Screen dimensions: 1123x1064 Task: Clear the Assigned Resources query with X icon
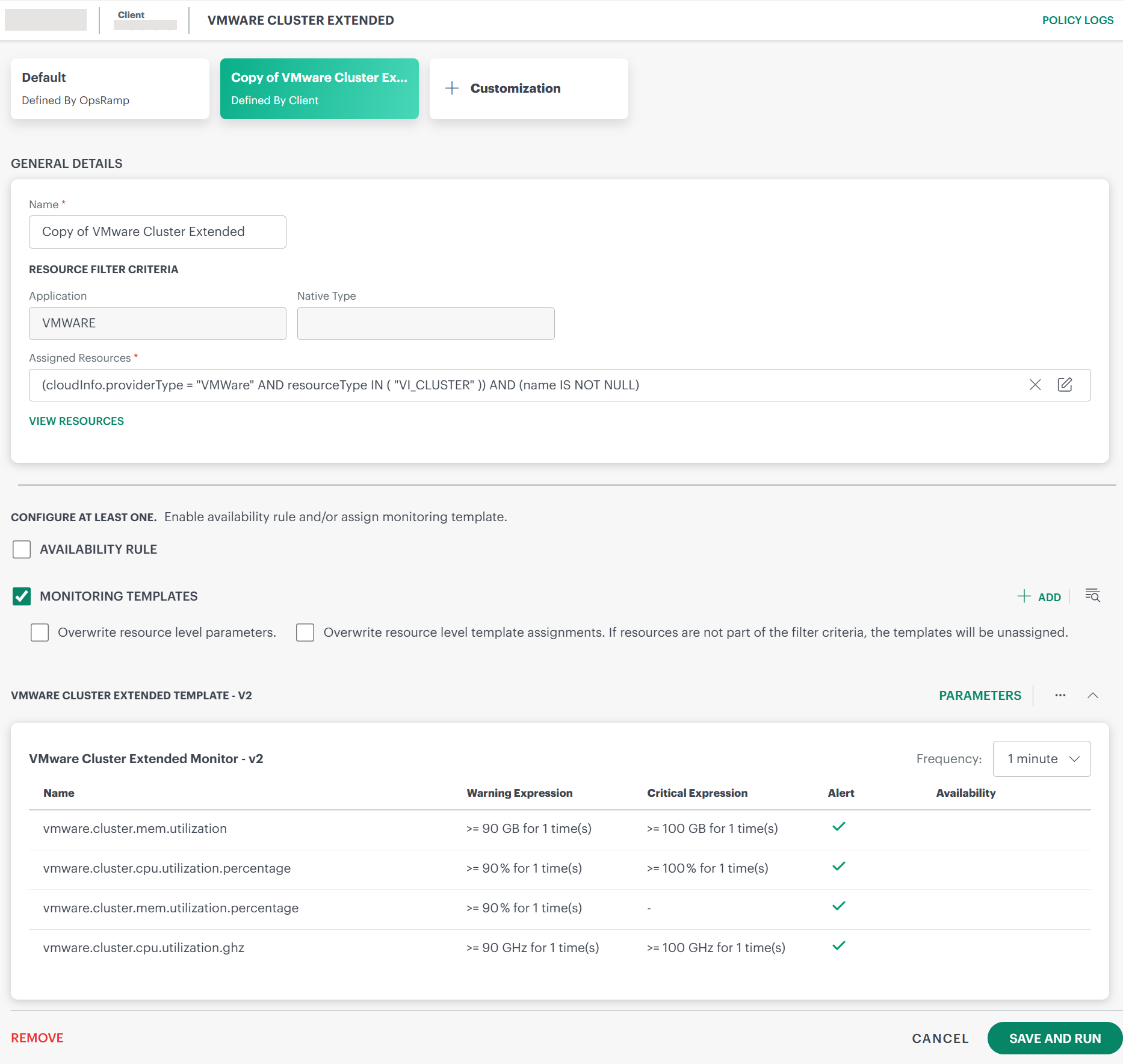coord(1035,385)
